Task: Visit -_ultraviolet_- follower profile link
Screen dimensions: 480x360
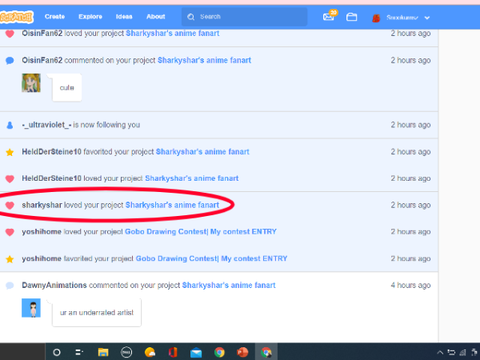Action: [x=47, y=125]
